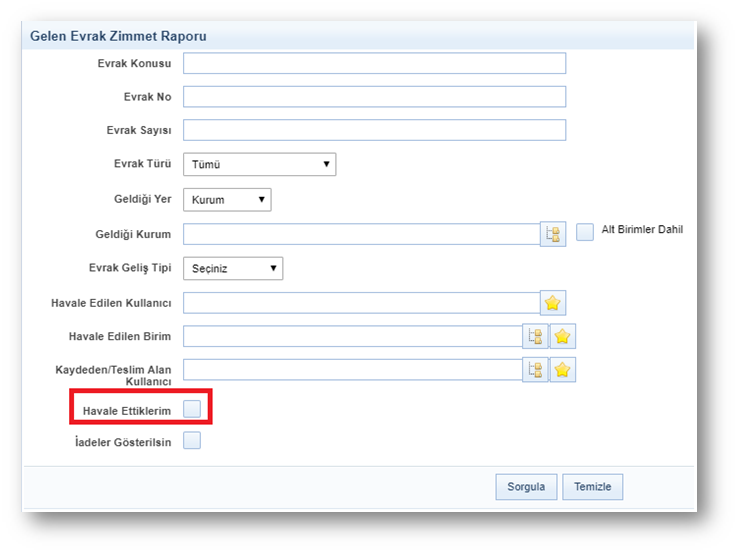This screenshot has width=739, height=554.
Task: Click star icon beside Havale Edilen Kullanıcı
Action: [x=553, y=303]
